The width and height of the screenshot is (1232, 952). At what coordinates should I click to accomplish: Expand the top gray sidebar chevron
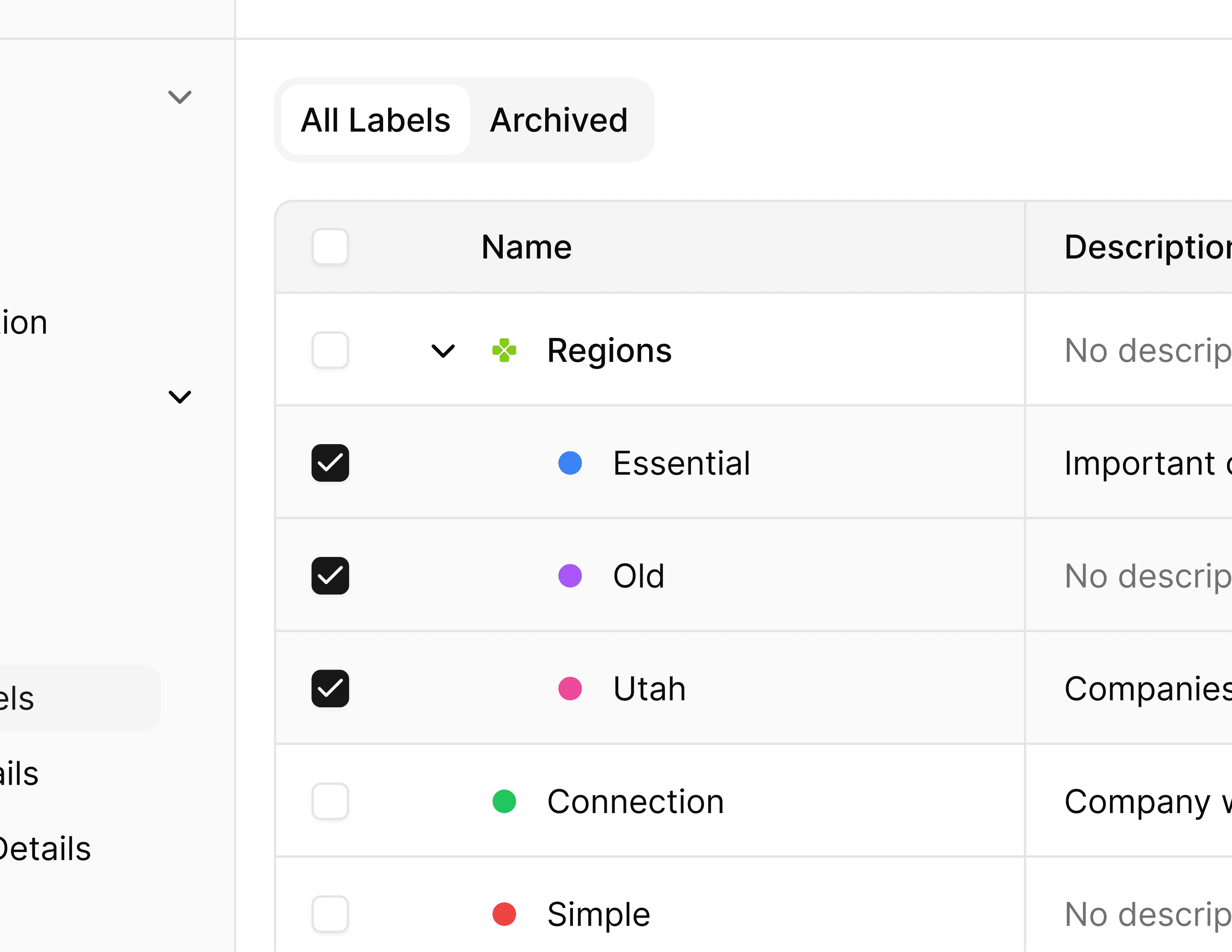(180, 97)
